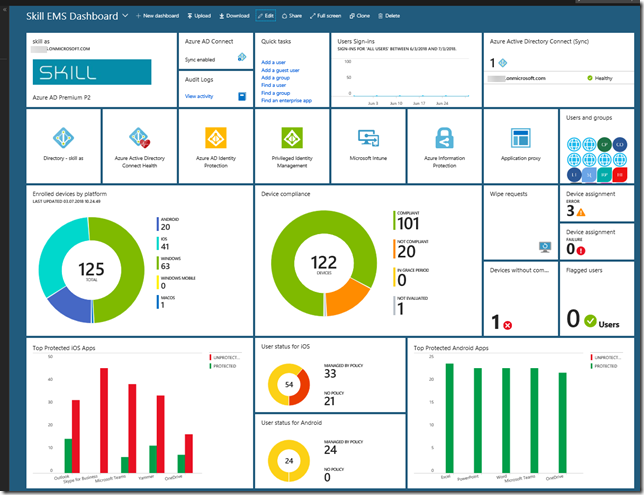Screen dimensions: 644x495
Task: Click the Wipe requests monitor icon
Action: [x=544, y=245]
